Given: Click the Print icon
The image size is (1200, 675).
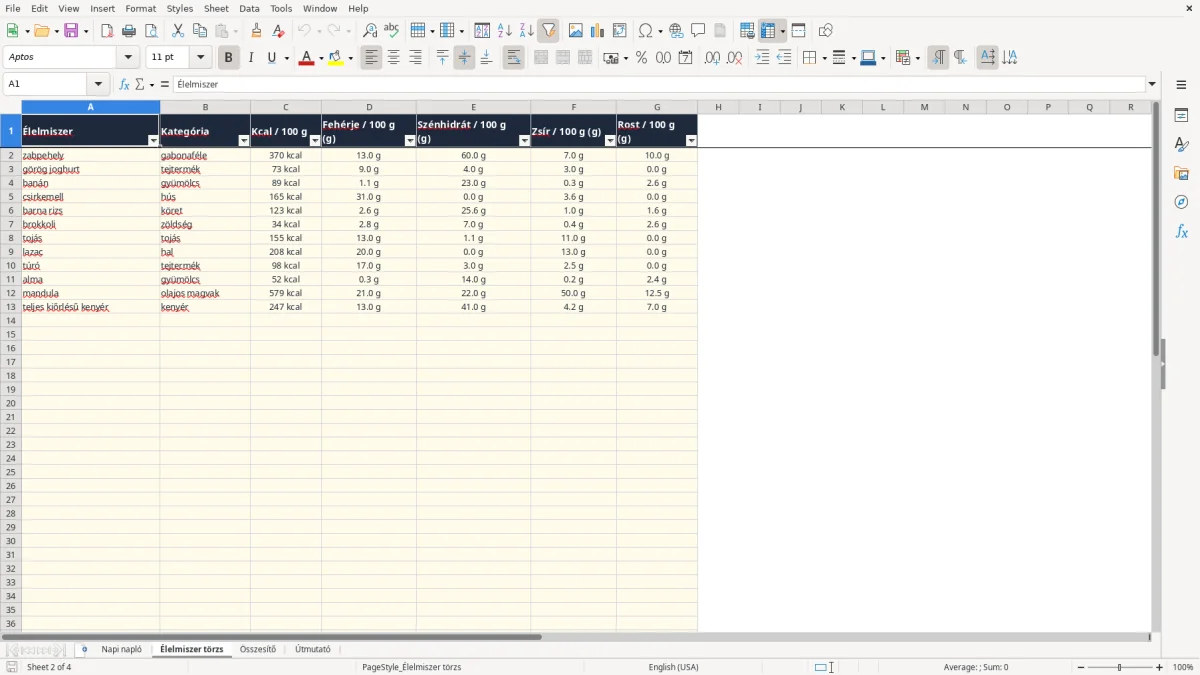Looking at the screenshot, I should pos(129,31).
